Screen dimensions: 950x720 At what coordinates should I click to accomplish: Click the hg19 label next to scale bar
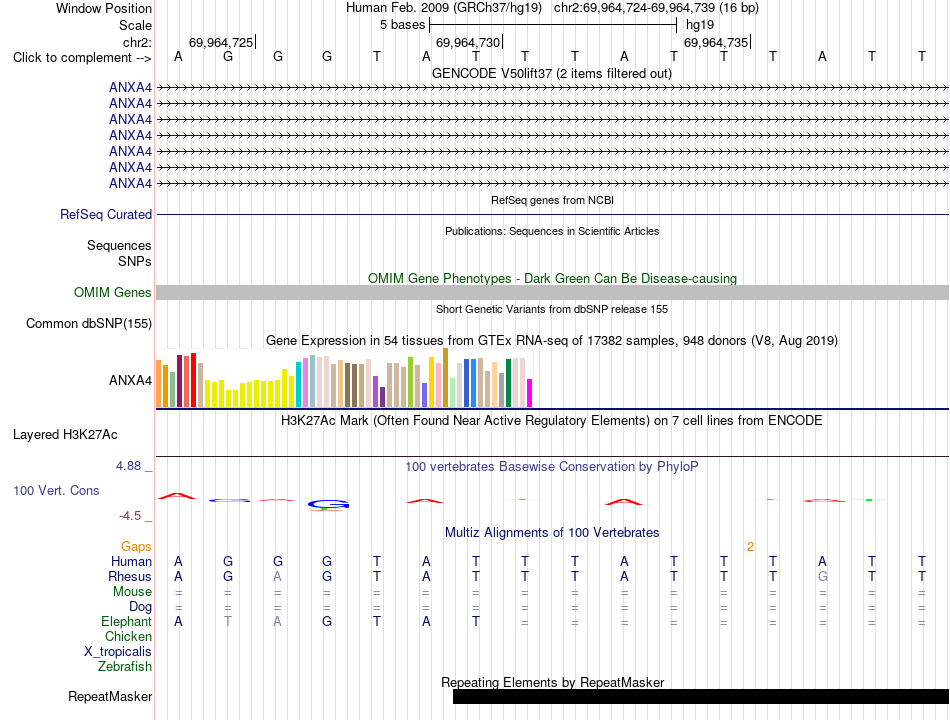click(x=700, y=25)
